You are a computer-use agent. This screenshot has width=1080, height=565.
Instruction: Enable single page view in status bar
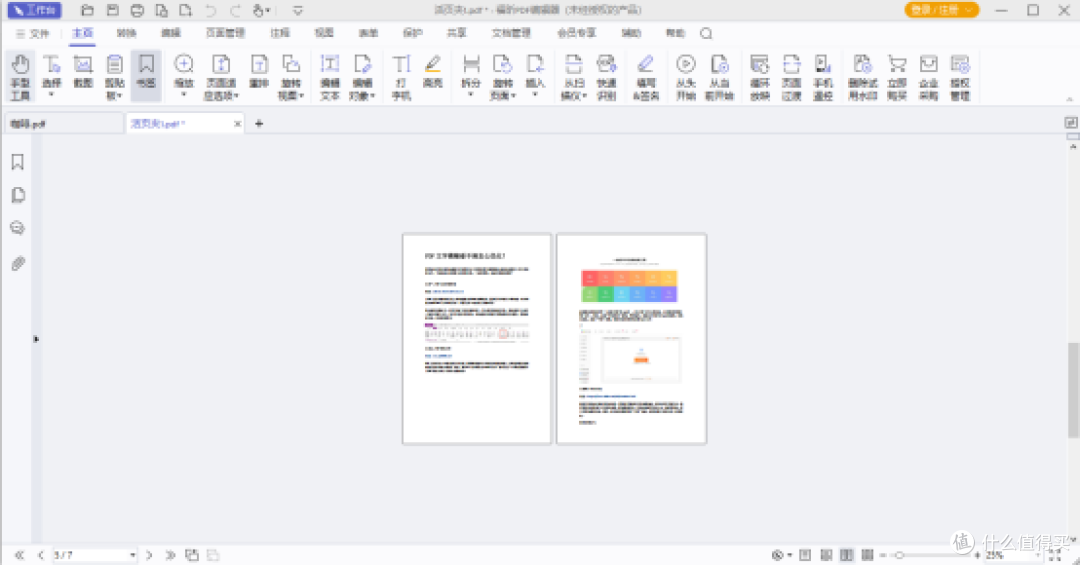(804, 555)
